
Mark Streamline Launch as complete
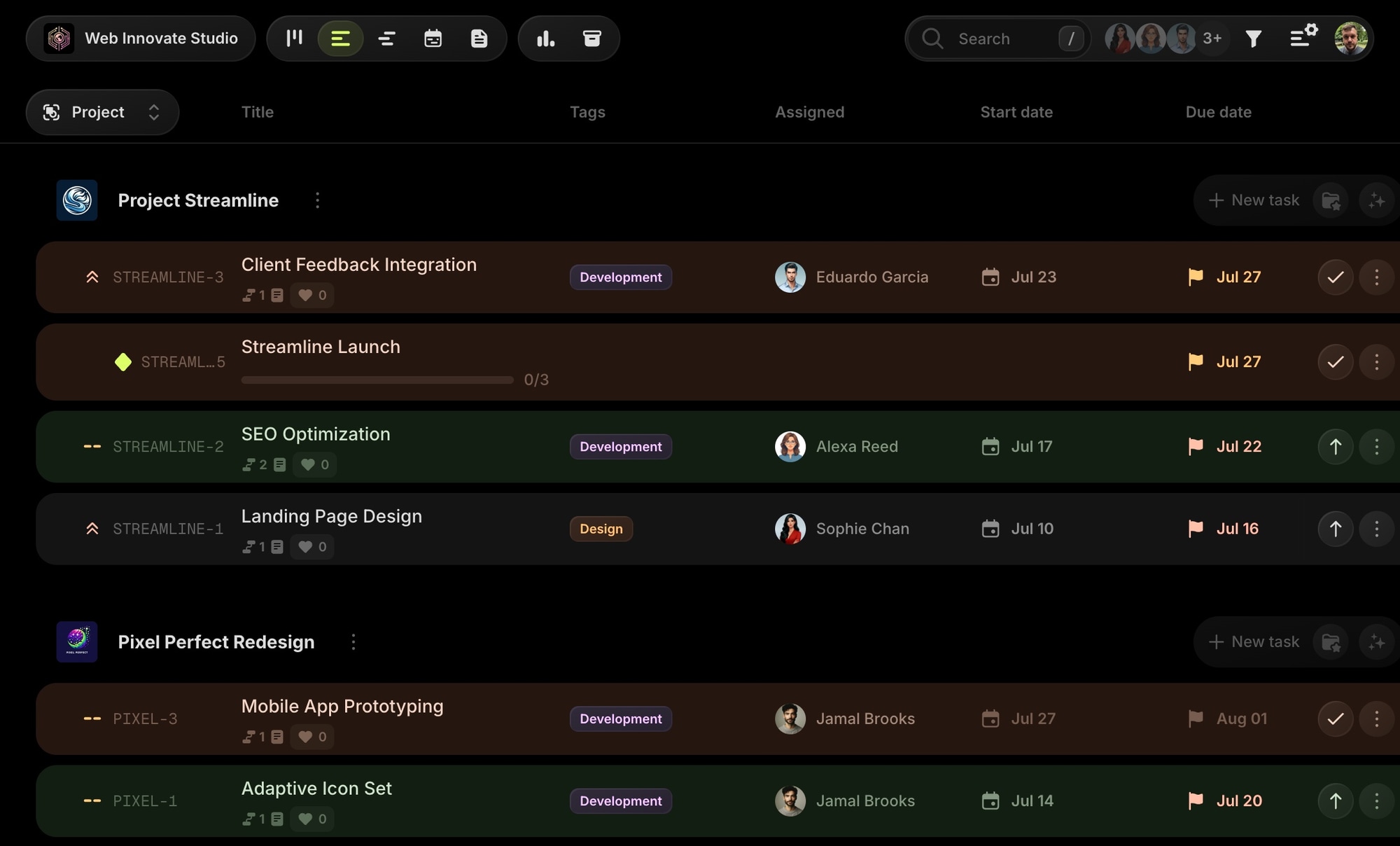(1335, 362)
